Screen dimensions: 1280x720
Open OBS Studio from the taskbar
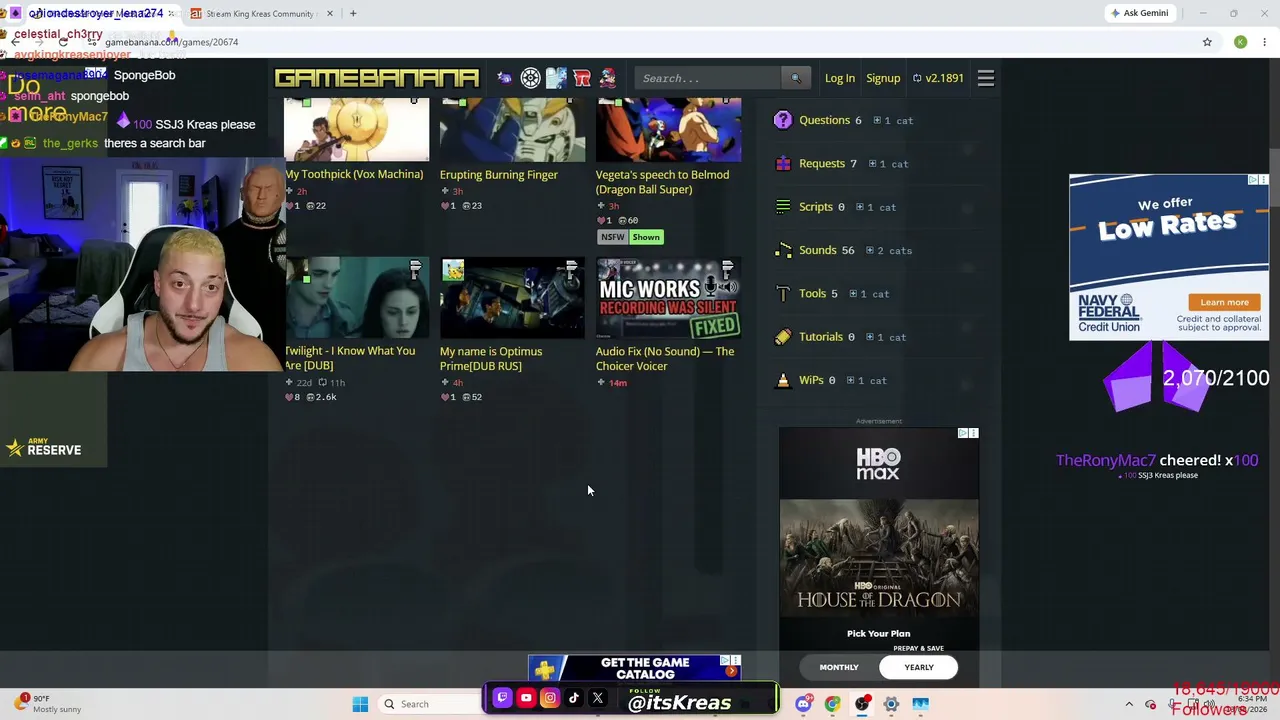point(862,704)
